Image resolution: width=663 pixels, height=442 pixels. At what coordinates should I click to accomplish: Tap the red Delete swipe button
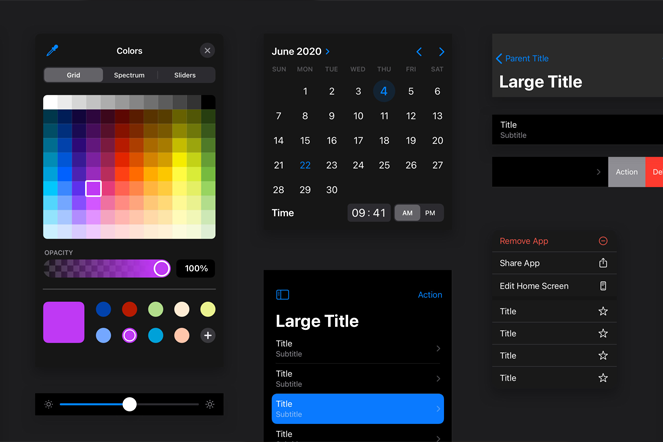655,172
